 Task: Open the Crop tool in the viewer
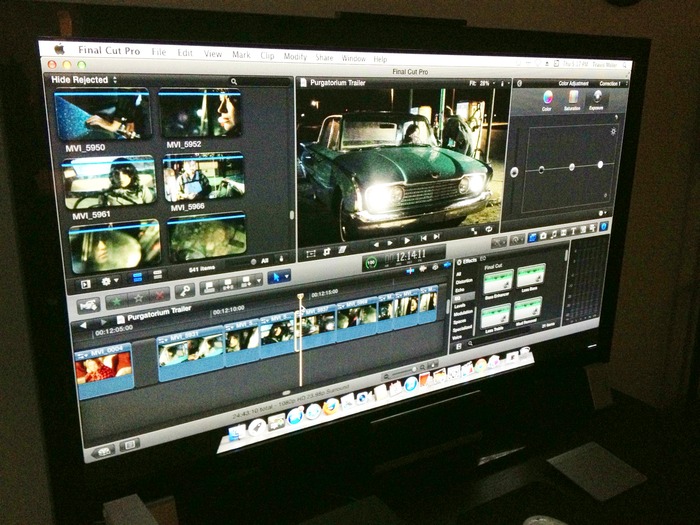click(x=326, y=251)
